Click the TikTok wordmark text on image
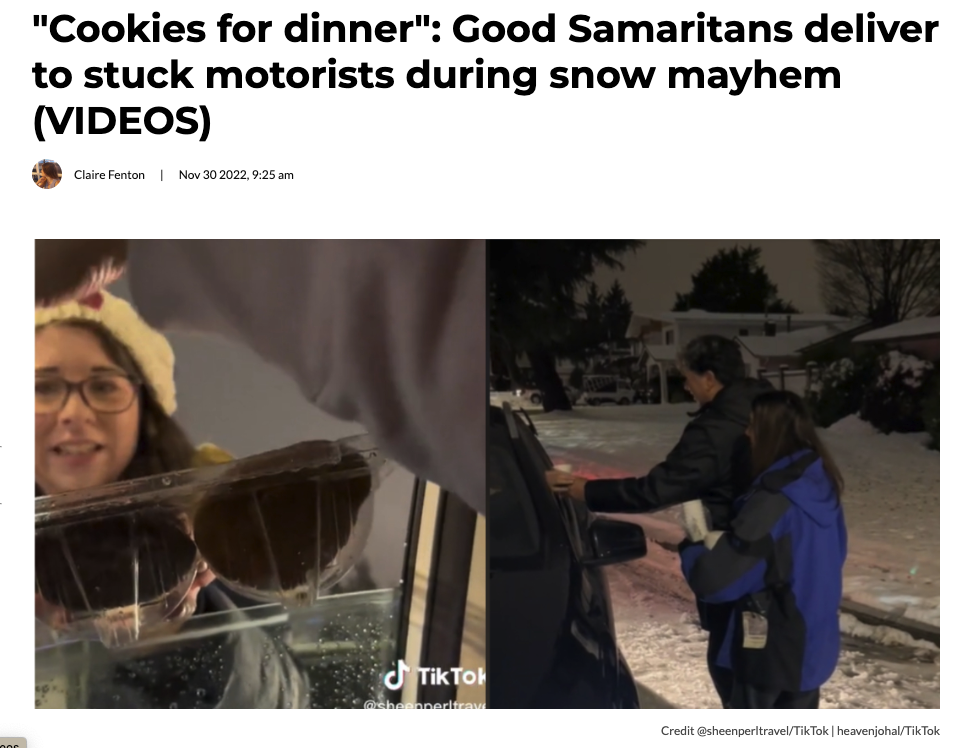Viewport: 966px width, 748px height. [452, 677]
